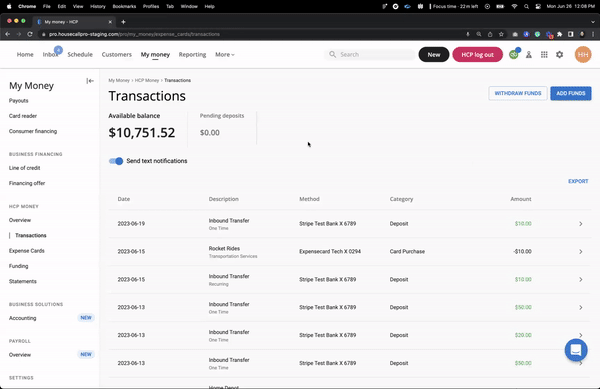Open the Inbox navigation item
The image size is (600, 389).
pos(50,55)
